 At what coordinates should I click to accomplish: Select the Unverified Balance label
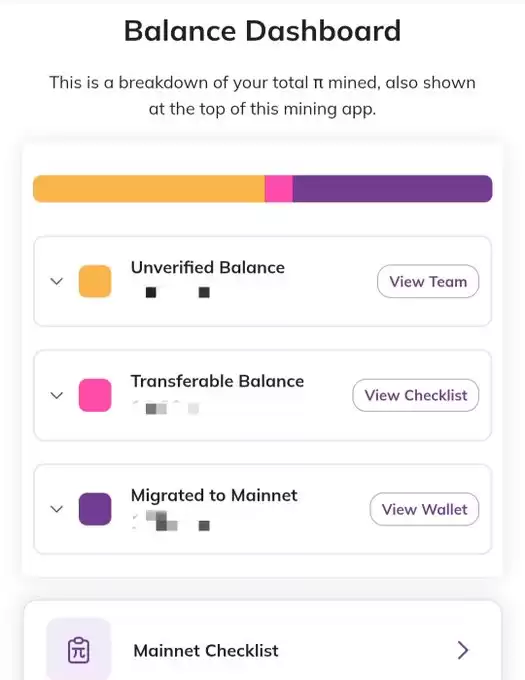pyautogui.click(x=208, y=268)
